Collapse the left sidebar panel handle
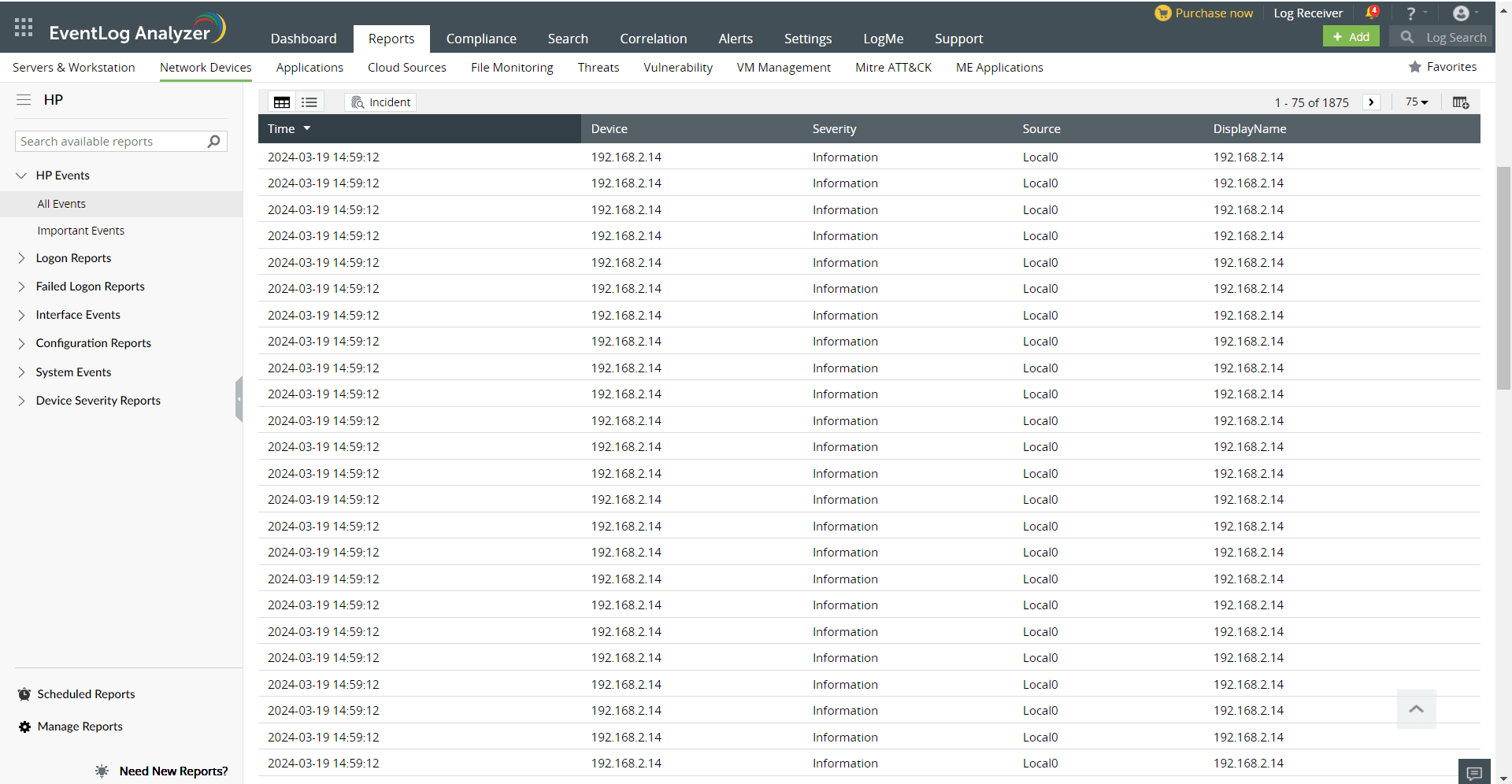Screen dimensions: 1512x784 pyautogui.click(x=239, y=399)
